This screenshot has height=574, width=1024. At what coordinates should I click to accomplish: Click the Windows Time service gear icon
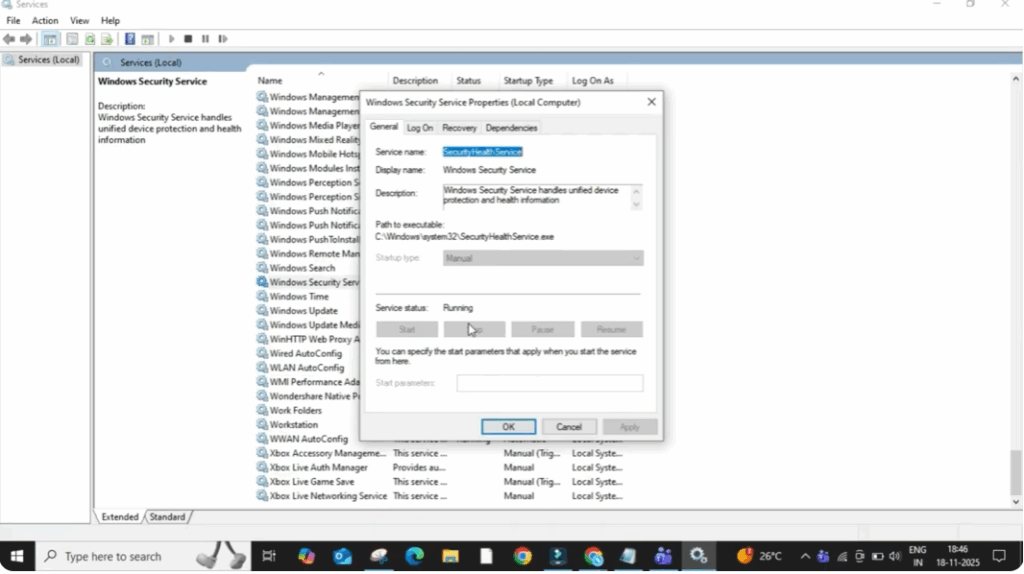(262, 296)
